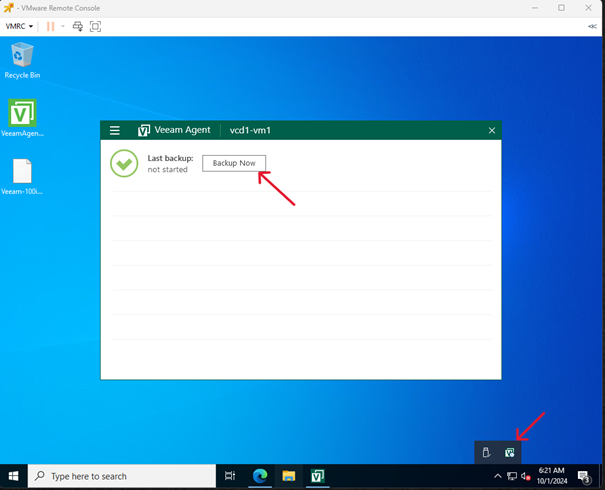This screenshot has height=490, width=605.
Task: Pause the virtual machine
Action: (50, 26)
